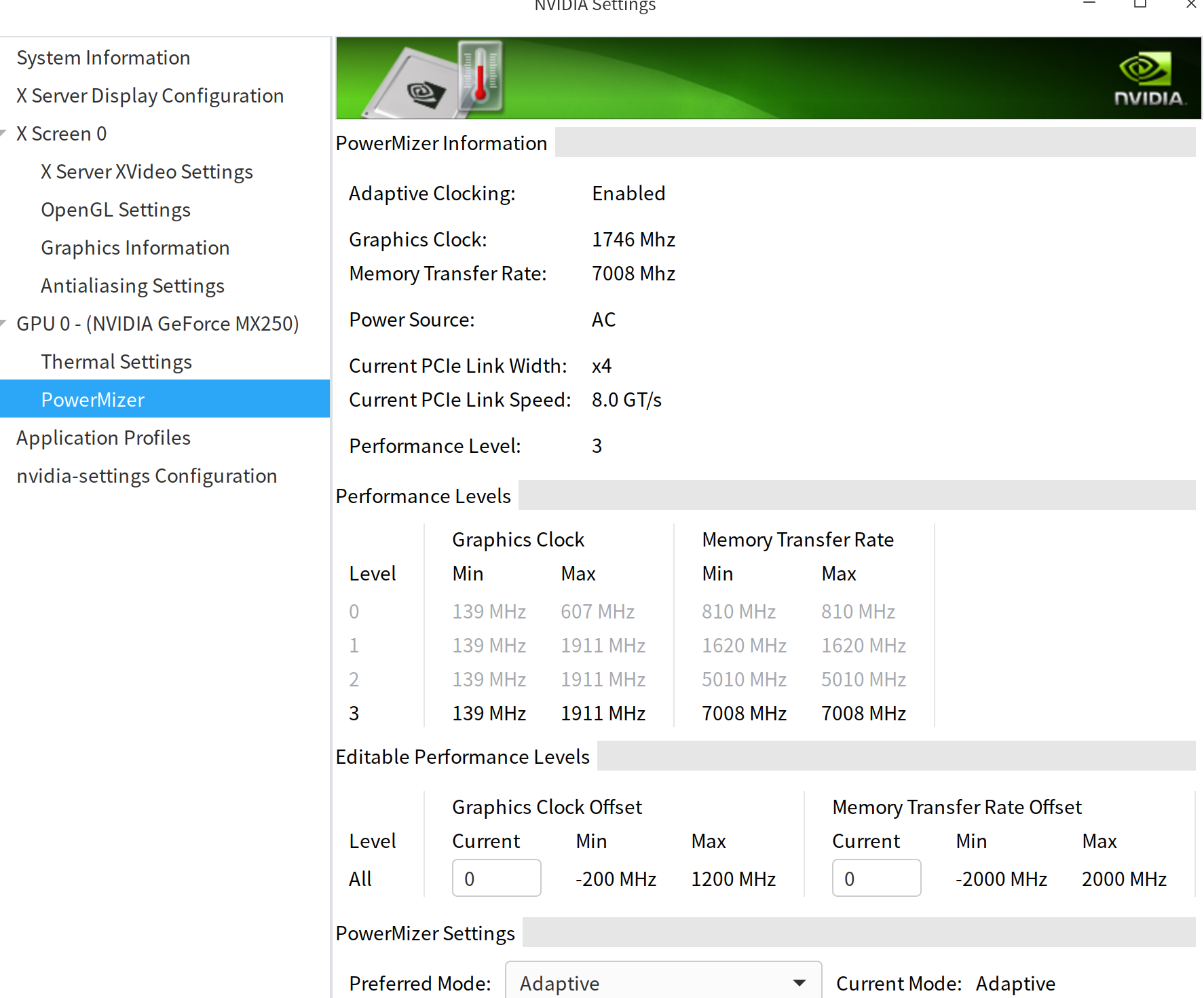Open Thermal Settings page
1204x998 pixels.
pos(116,362)
